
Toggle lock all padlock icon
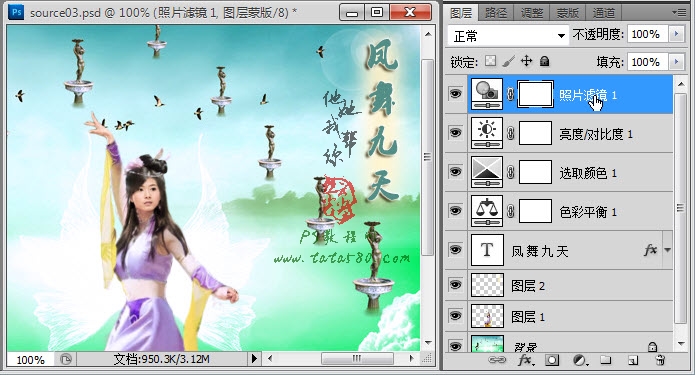[x=545, y=61]
